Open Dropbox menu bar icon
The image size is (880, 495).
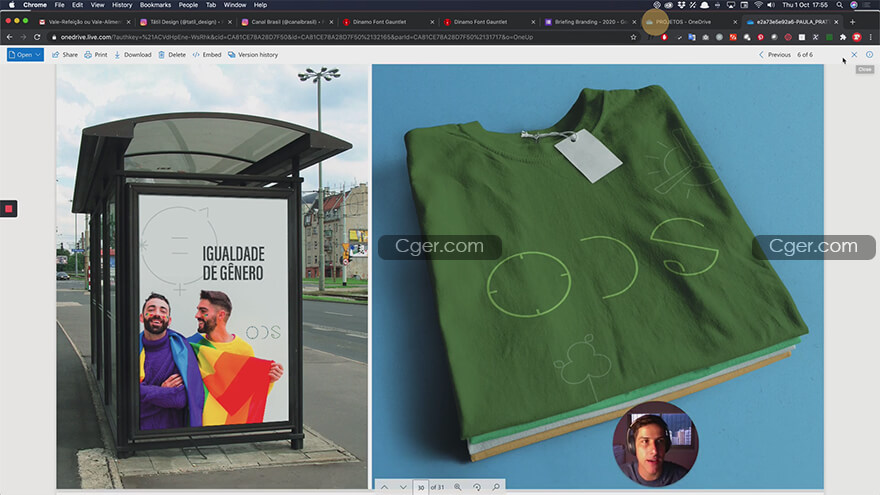coord(681,4)
